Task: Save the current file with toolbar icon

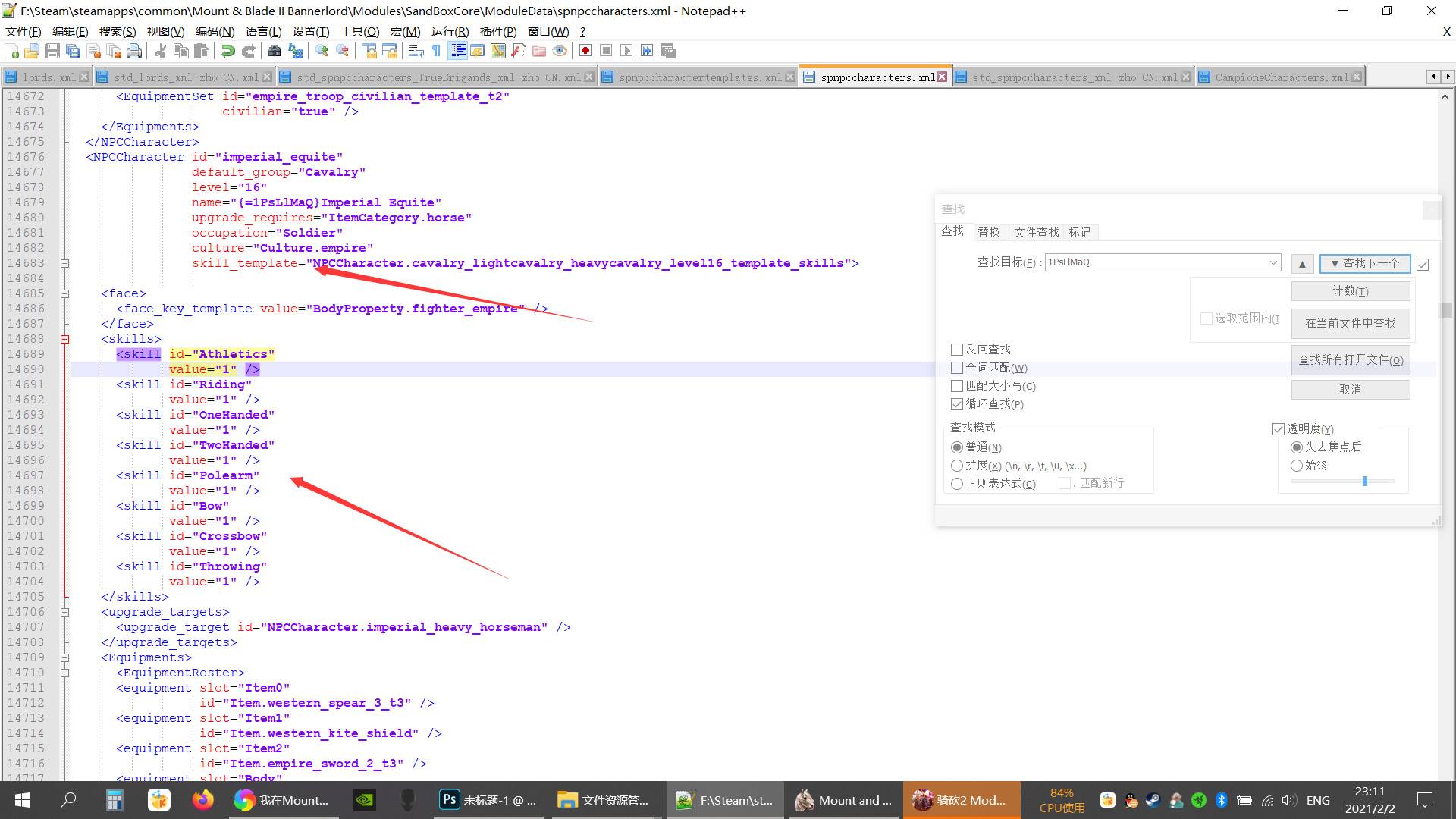Action: tap(52, 51)
